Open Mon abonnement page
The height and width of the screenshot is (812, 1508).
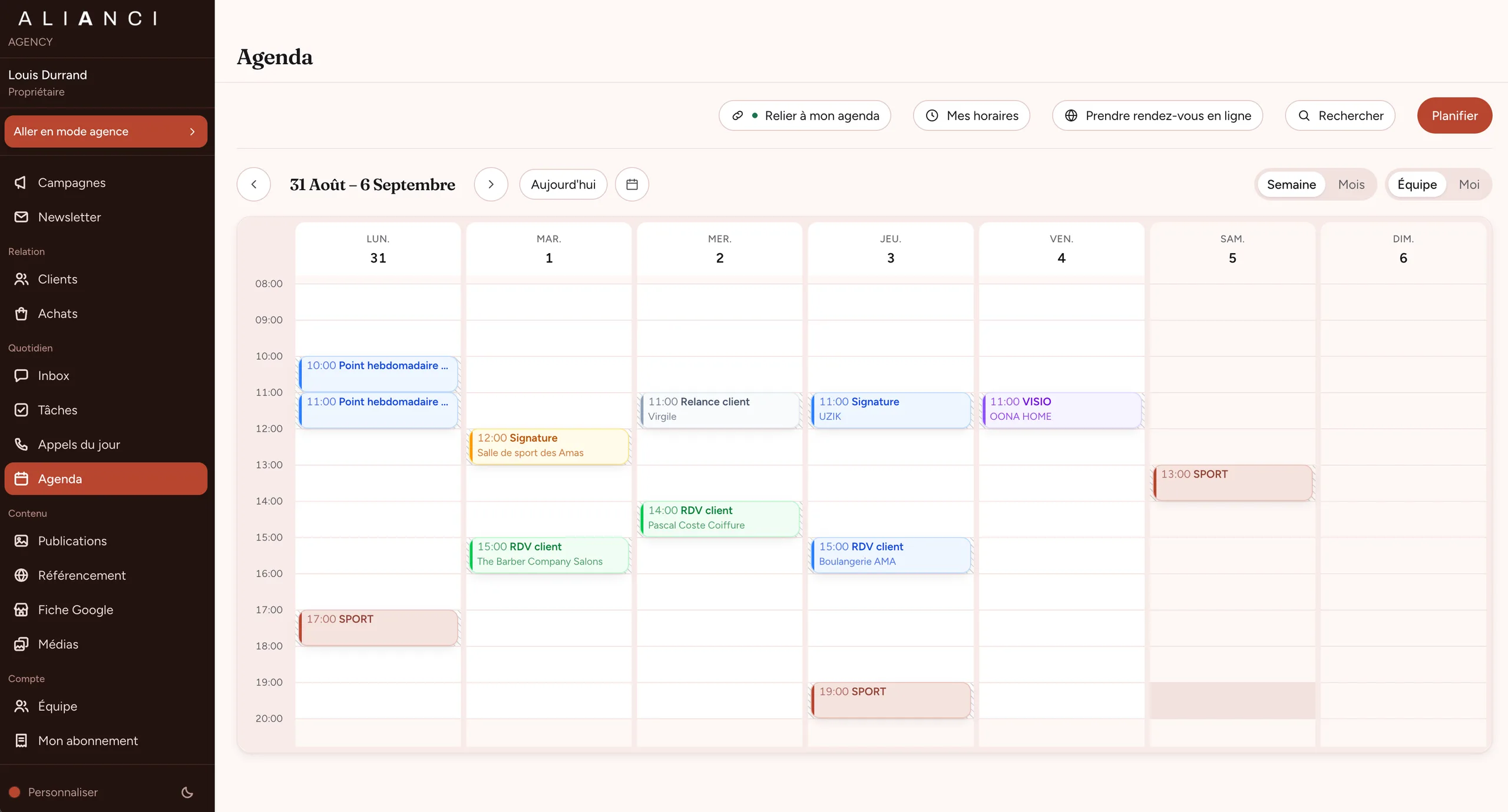click(x=106, y=741)
